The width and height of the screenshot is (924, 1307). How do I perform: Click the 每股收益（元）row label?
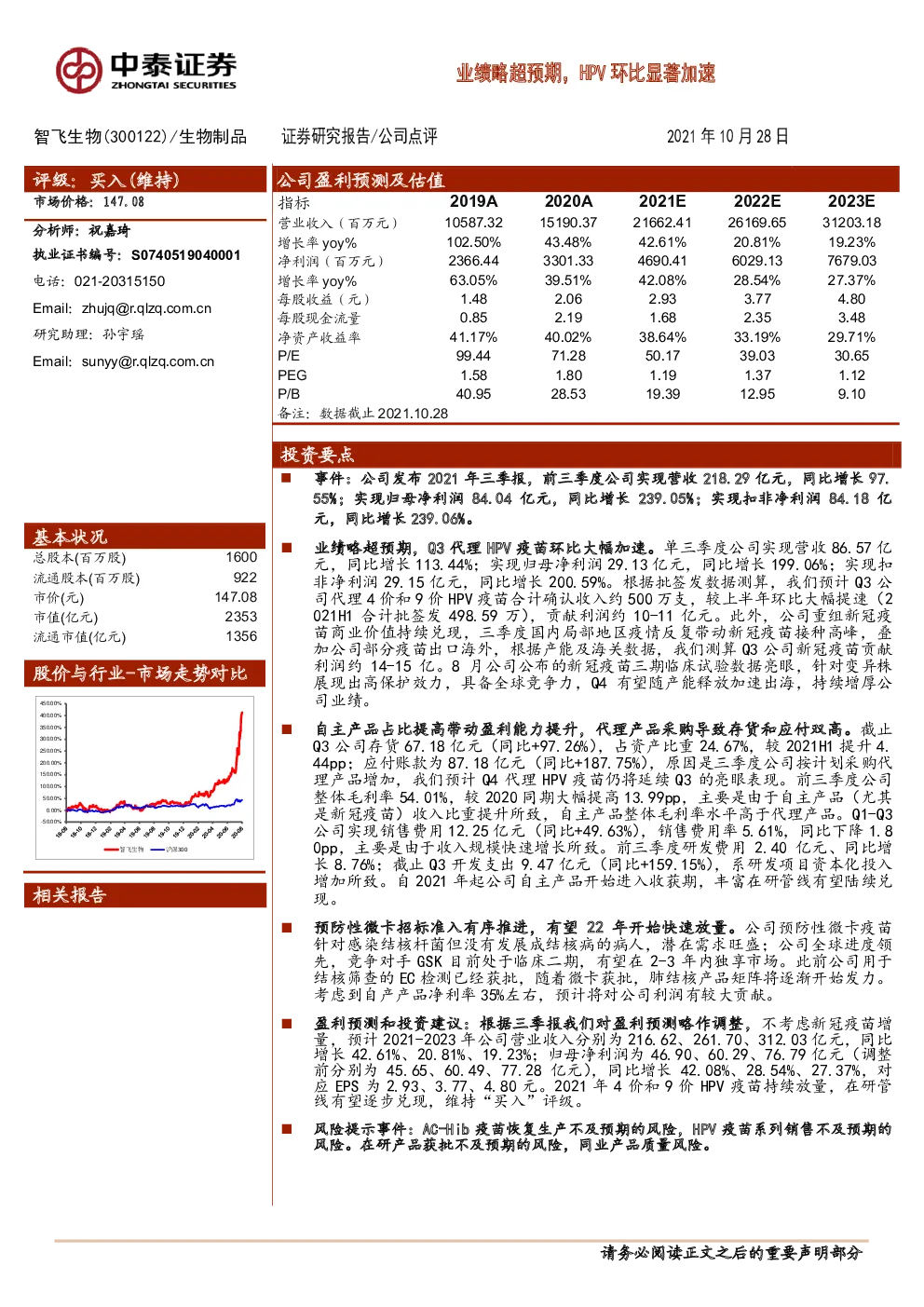coord(324,299)
